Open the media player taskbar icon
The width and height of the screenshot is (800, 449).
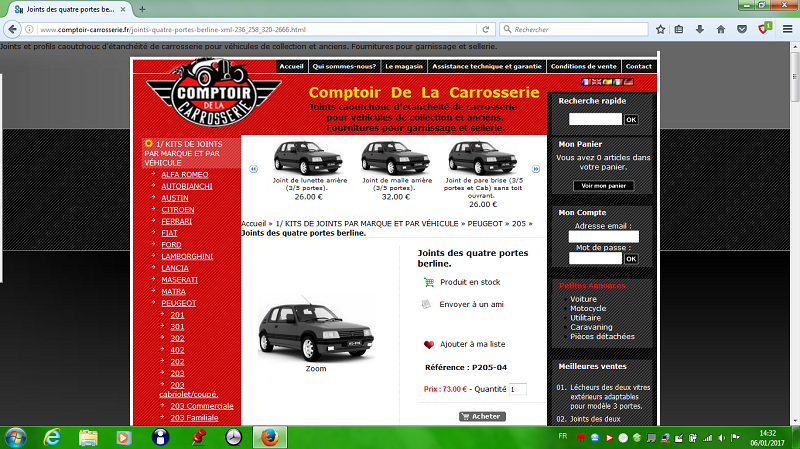(124, 438)
